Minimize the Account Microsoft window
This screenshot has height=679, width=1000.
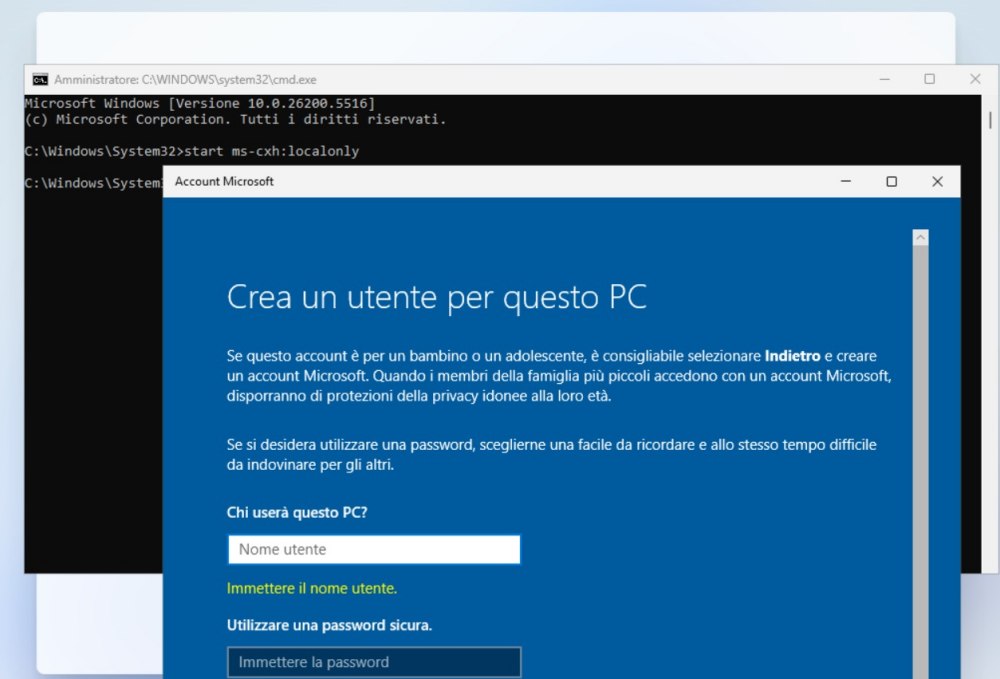(x=846, y=182)
